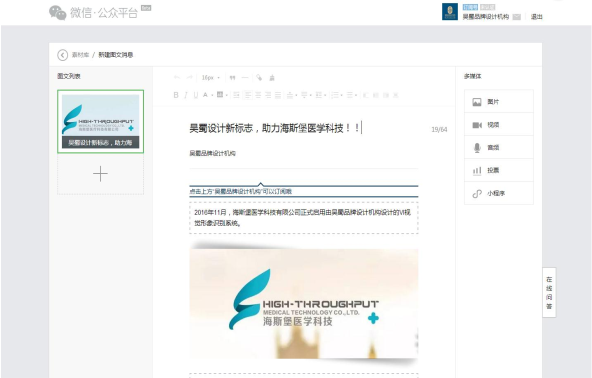
Task: Toggle italic text formatting
Action: [186, 95]
